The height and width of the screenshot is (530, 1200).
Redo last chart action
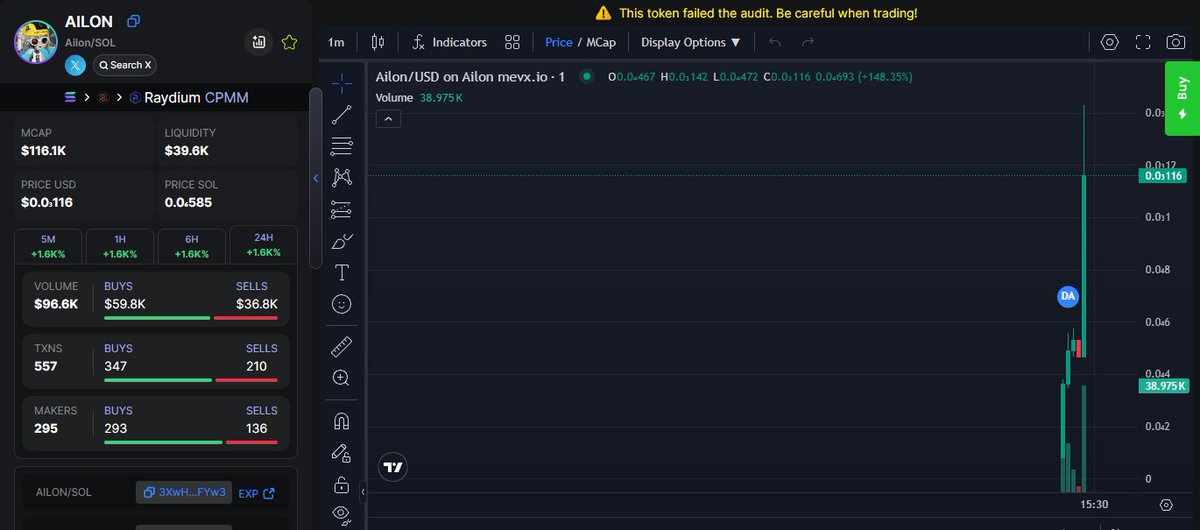(x=808, y=42)
